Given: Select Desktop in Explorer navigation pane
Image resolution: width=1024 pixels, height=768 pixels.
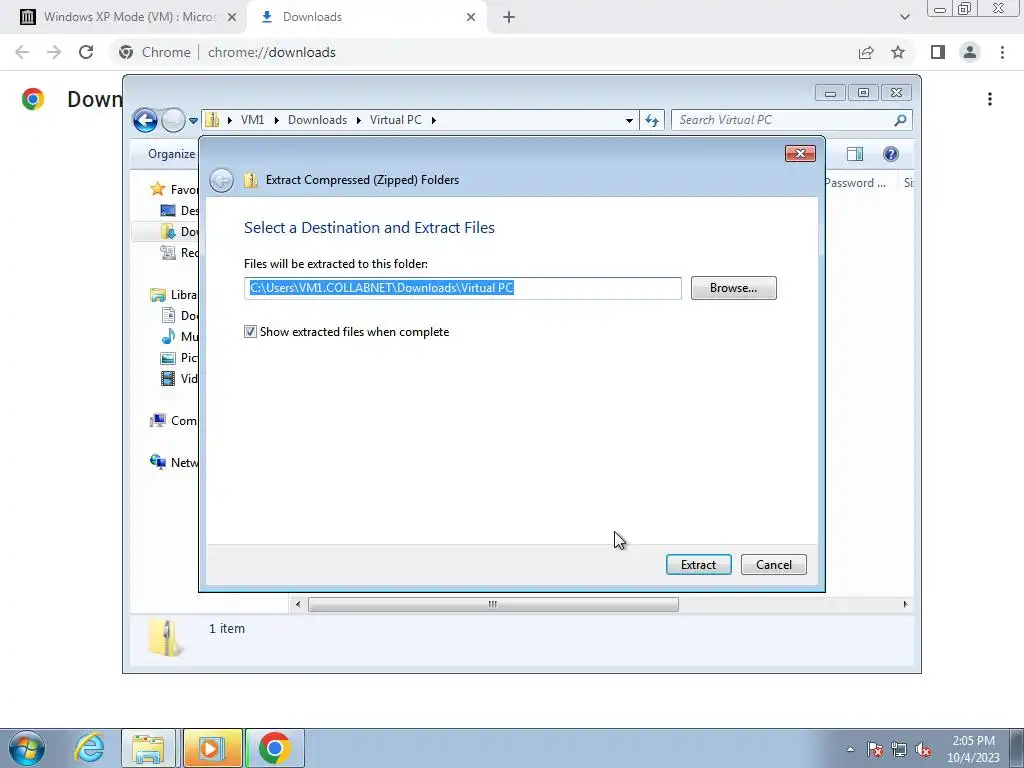Looking at the screenshot, I should [179, 210].
